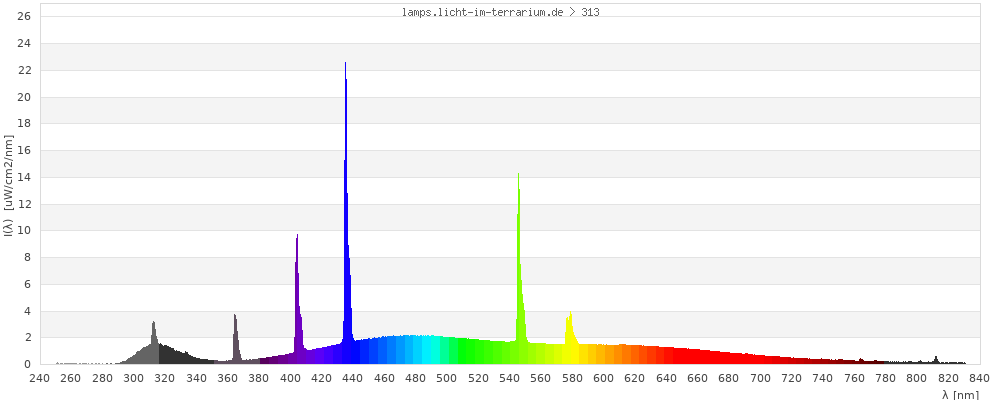
Task: Click the x-axis tick label 720
Action: [791, 378]
